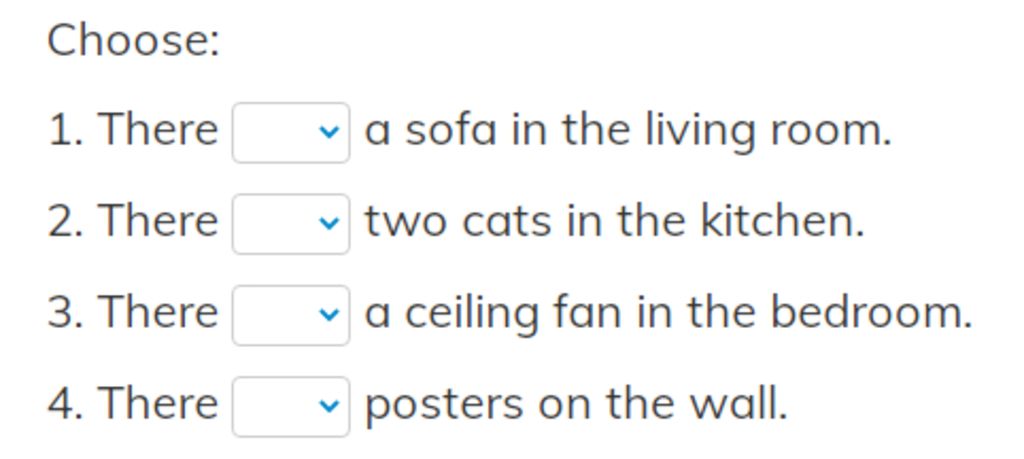Image resolution: width=1024 pixels, height=459 pixels.
Task: Click the word "kitchen" in sentence 2
Action: [776, 221]
